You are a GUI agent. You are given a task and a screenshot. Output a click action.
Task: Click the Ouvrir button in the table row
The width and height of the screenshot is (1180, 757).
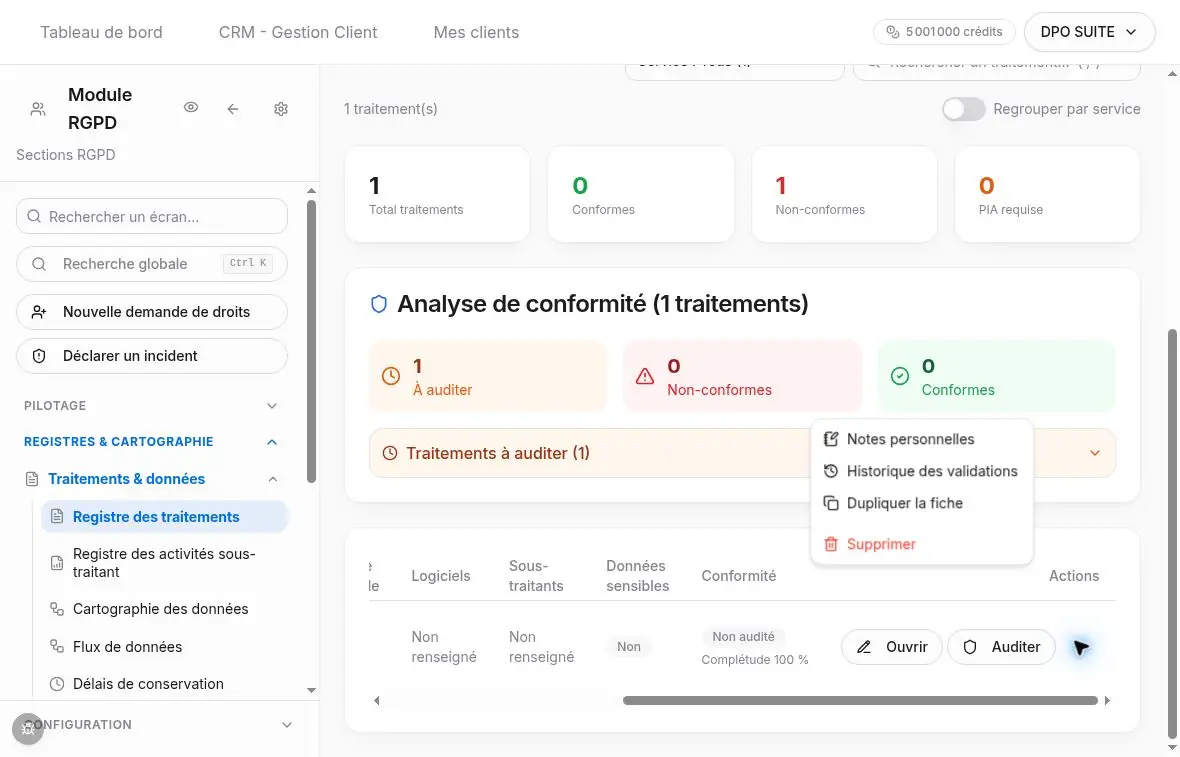(x=892, y=647)
